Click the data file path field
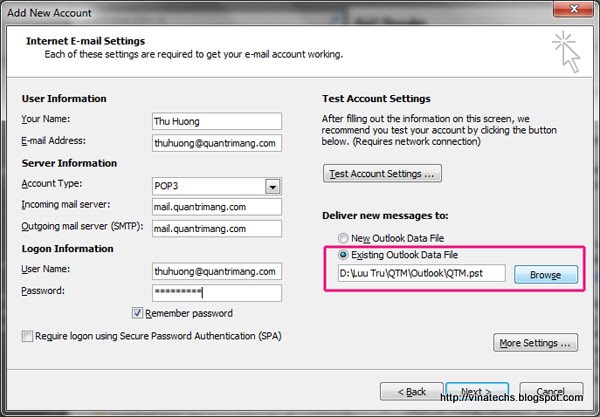600x417 pixels. coord(421,273)
